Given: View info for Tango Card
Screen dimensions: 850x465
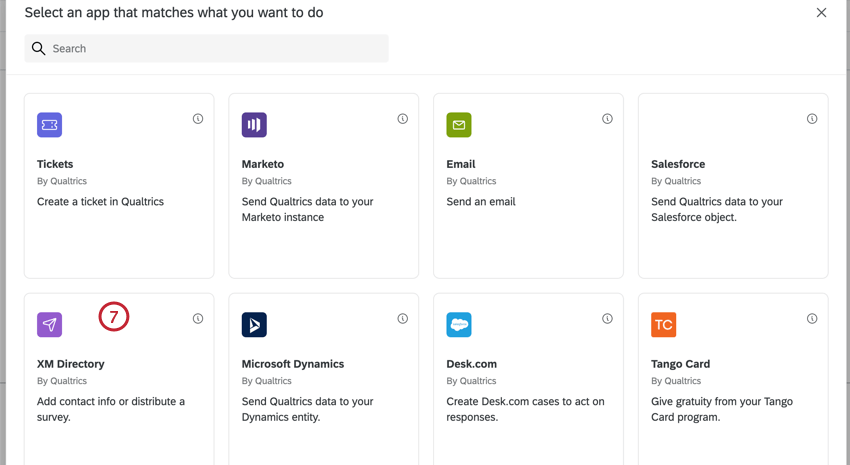Looking at the screenshot, I should click(812, 319).
